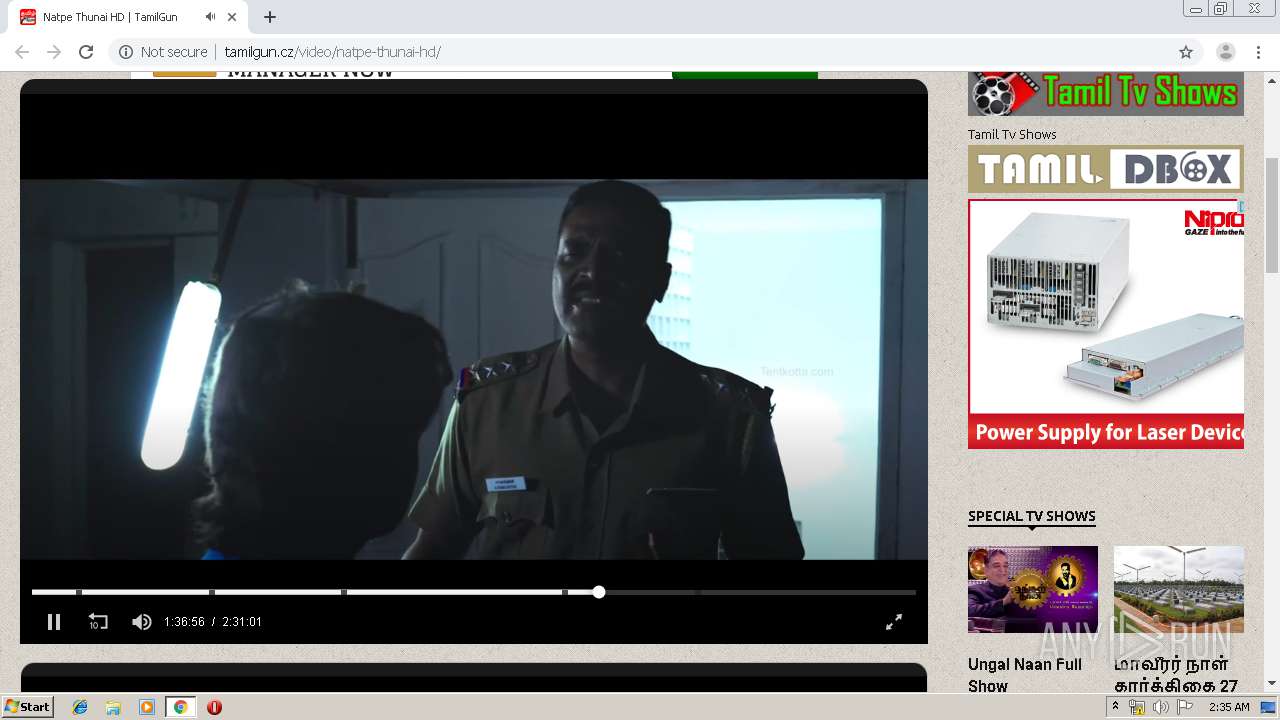Reload the current page

coord(86,52)
